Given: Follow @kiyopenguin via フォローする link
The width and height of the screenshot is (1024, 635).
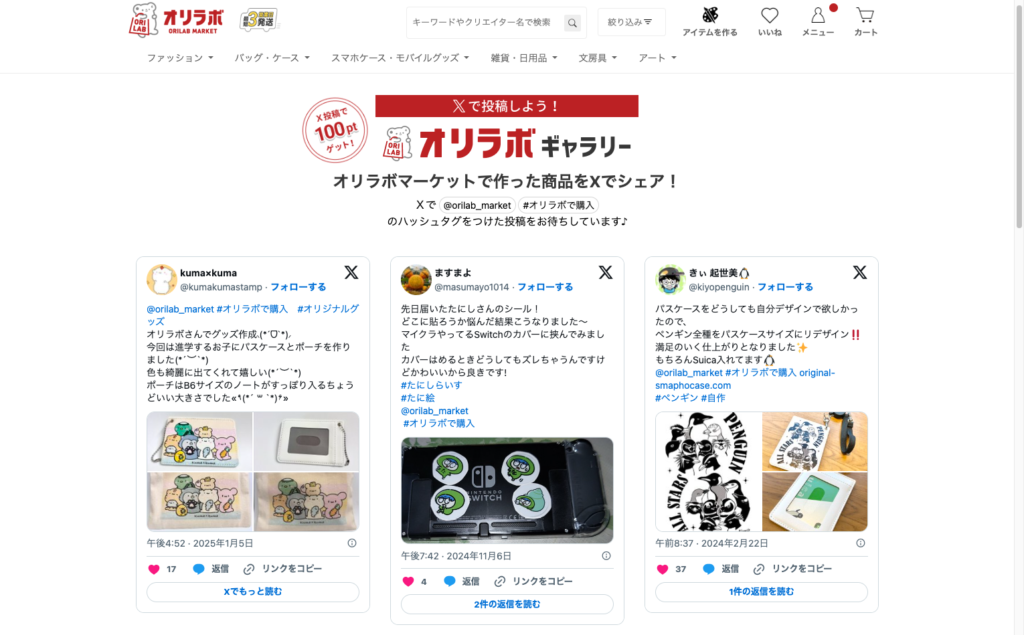Looking at the screenshot, I should tap(785, 287).
